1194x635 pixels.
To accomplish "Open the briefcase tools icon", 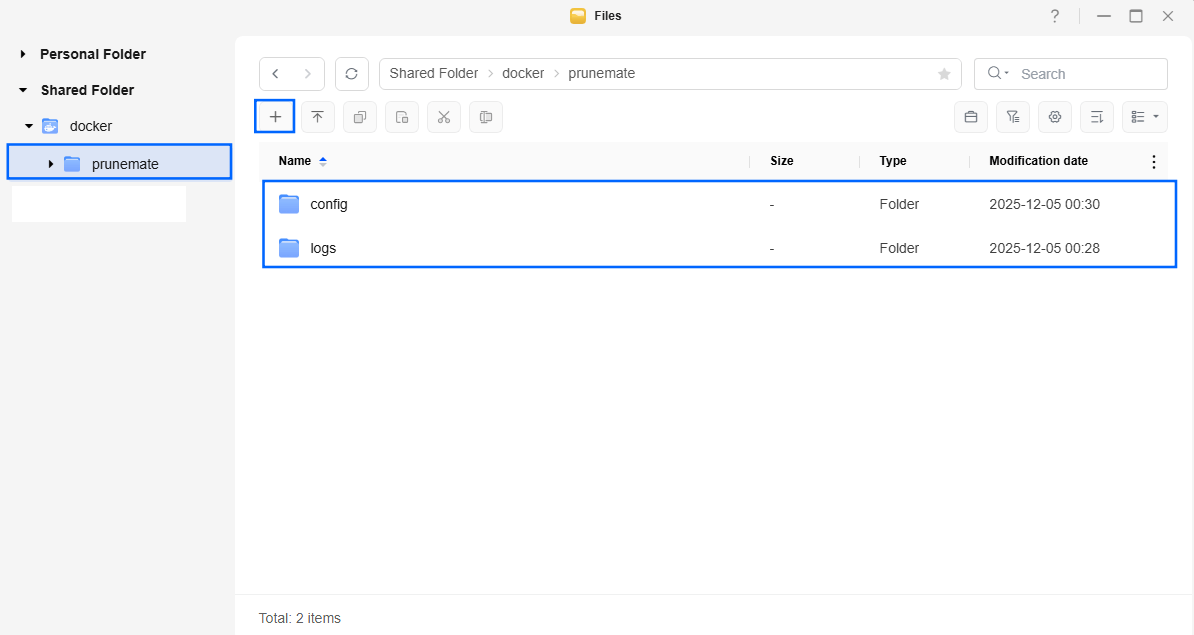I will (970, 117).
